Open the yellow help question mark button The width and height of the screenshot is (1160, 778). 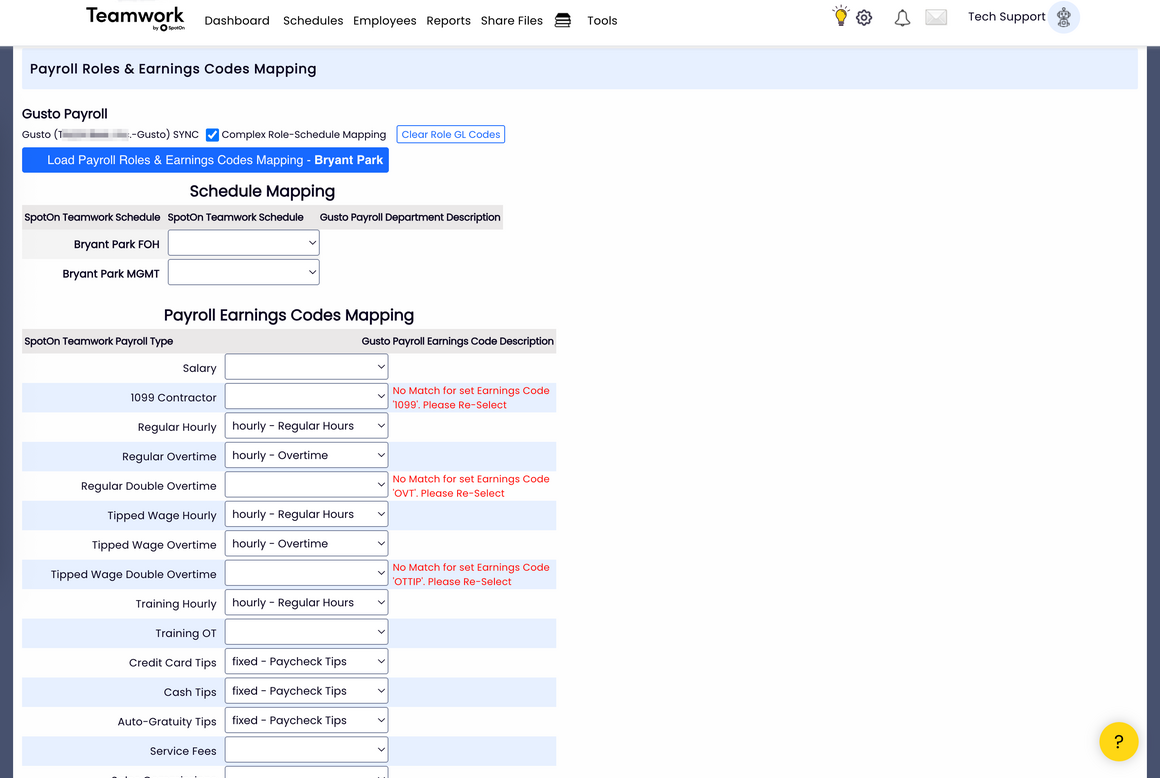pyautogui.click(x=1119, y=741)
